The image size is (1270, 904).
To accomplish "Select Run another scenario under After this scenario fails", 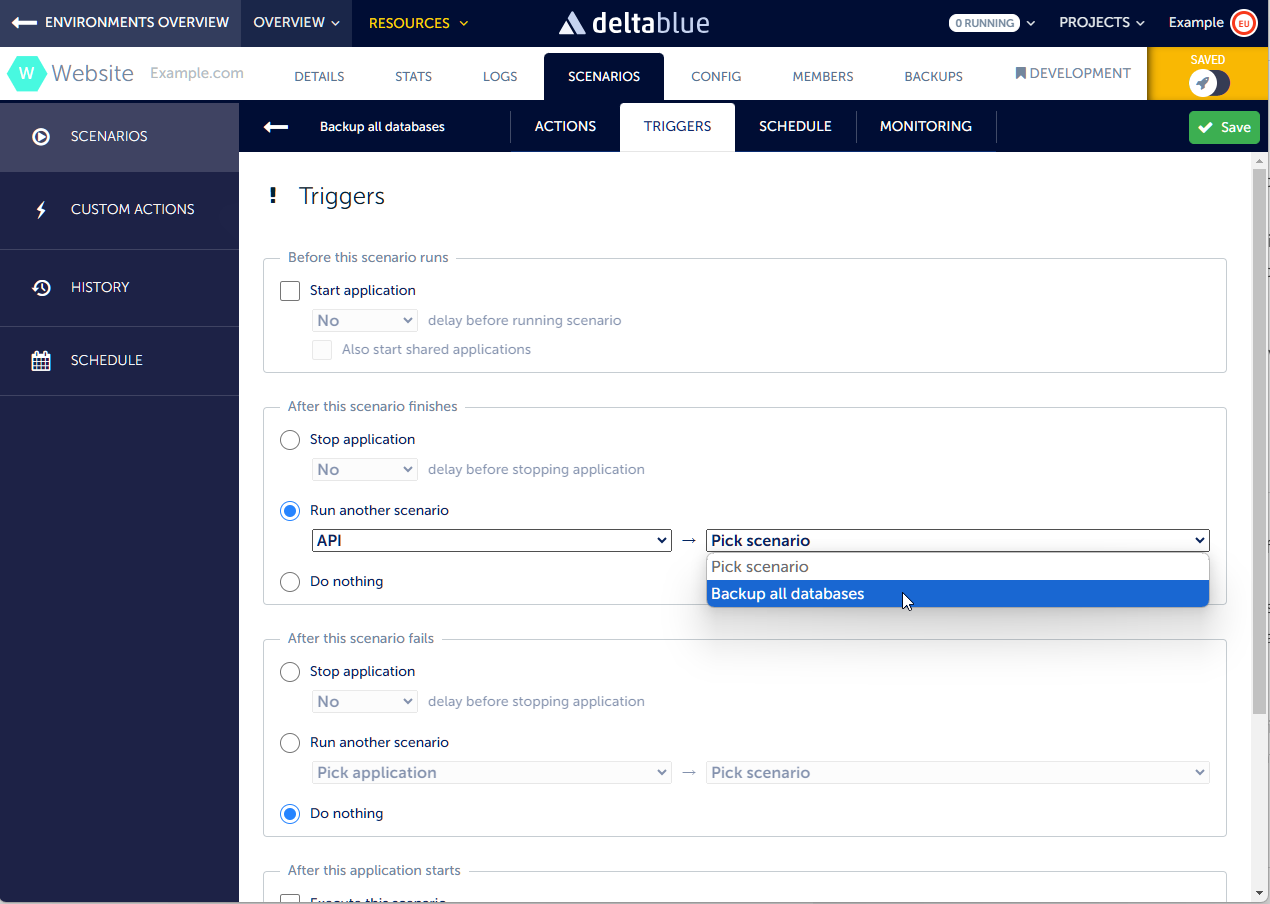I will [290, 743].
